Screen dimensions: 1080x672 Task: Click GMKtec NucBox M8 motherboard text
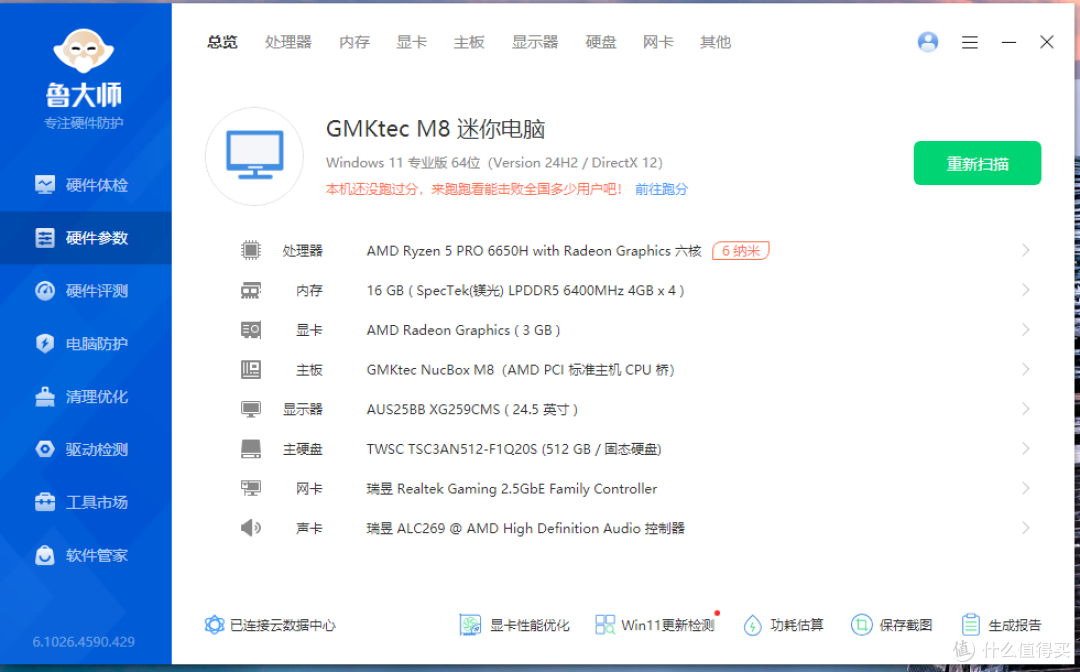(521, 370)
